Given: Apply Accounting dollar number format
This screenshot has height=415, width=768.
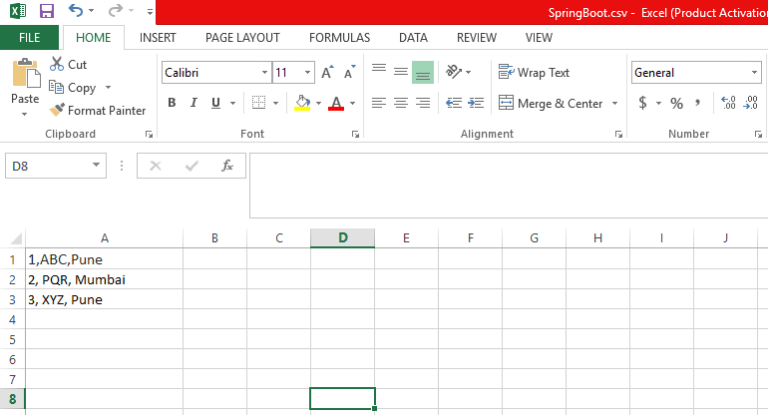Looking at the screenshot, I should [x=643, y=103].
